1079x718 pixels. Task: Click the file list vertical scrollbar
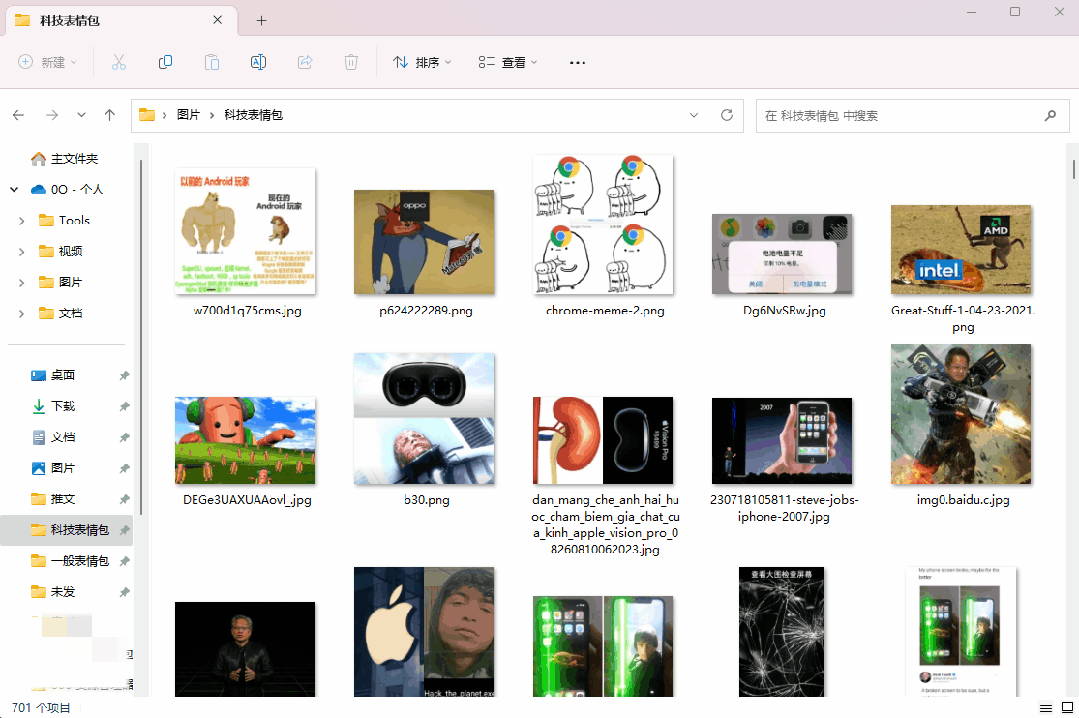1073,169
